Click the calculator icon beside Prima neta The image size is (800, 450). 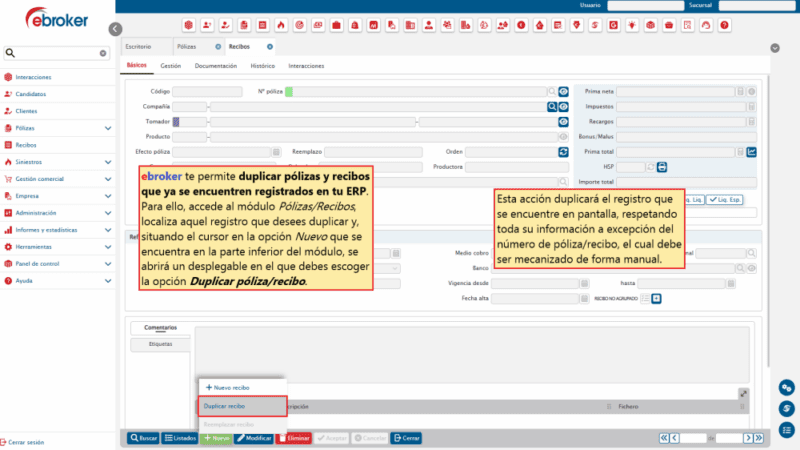coord(740,91)
